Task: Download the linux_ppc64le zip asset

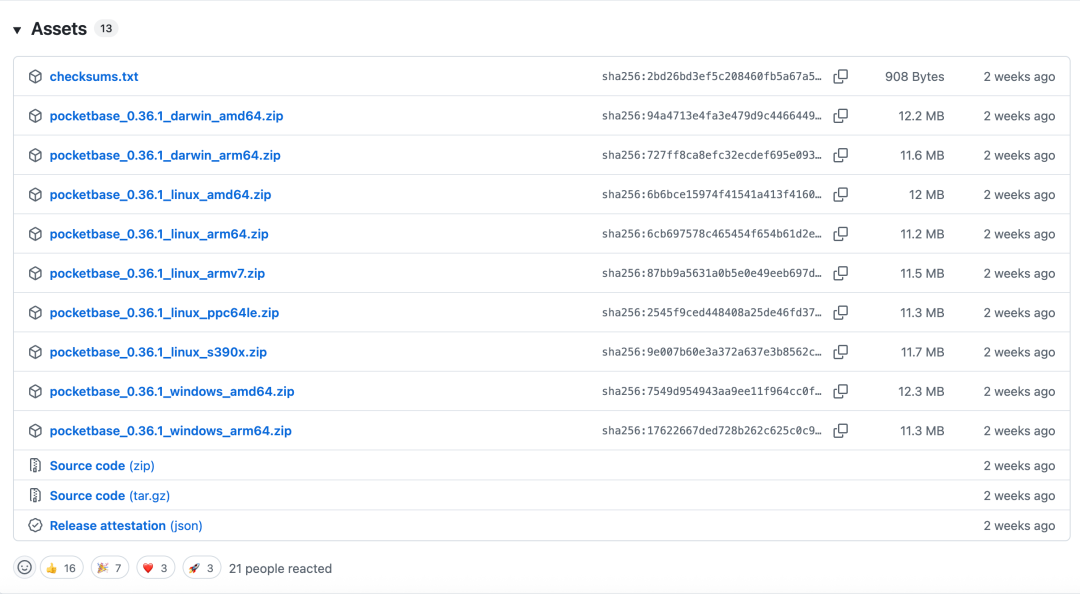Action: click(x=166, y=312)
